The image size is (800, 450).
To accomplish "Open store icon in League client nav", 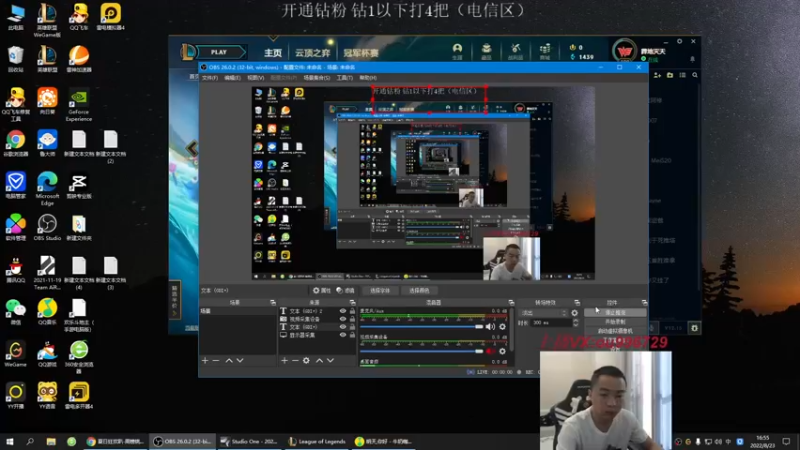I will tap(545, 50).
